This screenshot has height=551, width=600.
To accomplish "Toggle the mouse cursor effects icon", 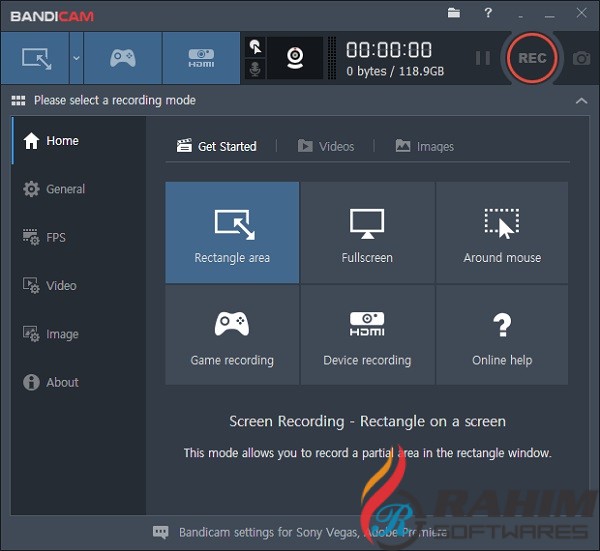I will point(255,47).
